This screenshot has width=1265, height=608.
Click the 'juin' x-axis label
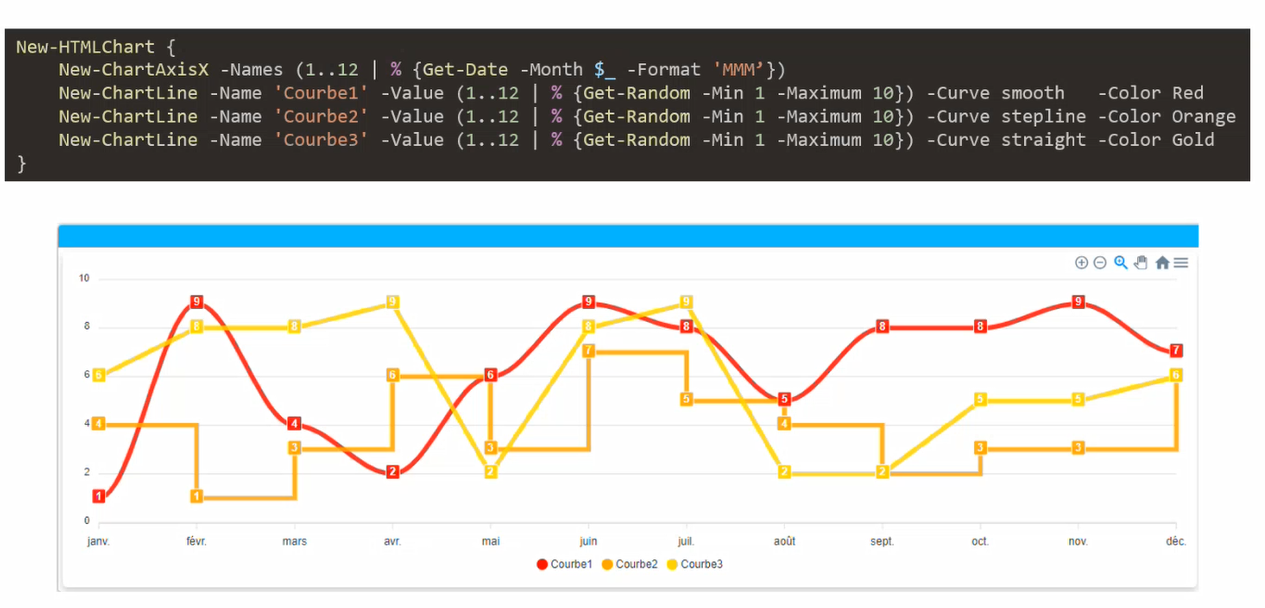click(x=589, y=541)
